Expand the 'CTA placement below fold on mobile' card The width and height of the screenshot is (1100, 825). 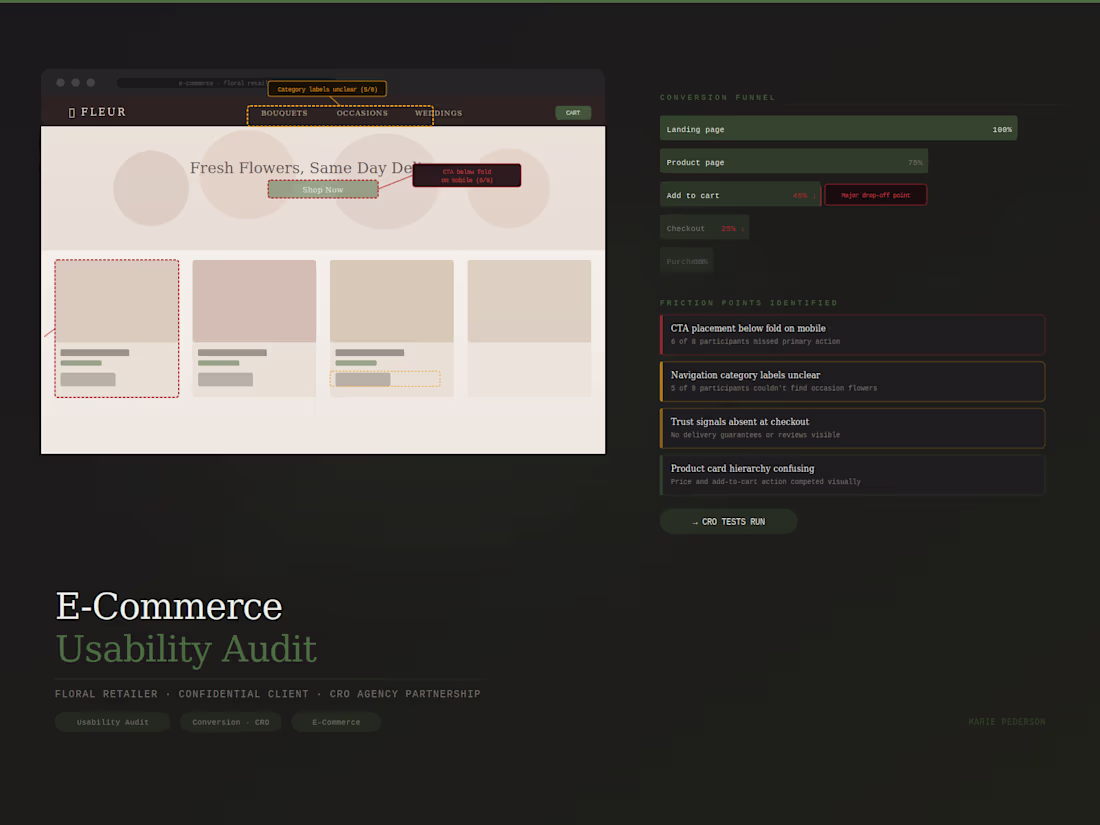[x=852, y=334]
